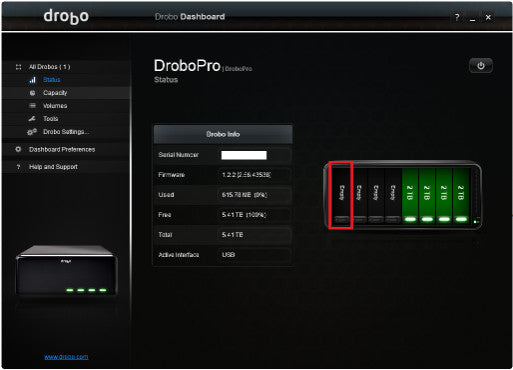Click the Serial Number value field

coord(244,155)
